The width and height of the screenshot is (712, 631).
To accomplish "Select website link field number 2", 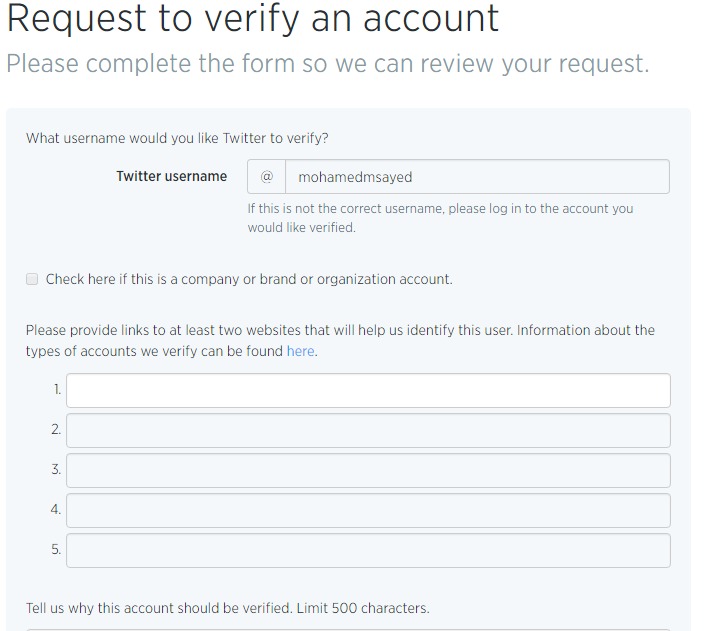I will click(368, 430).
